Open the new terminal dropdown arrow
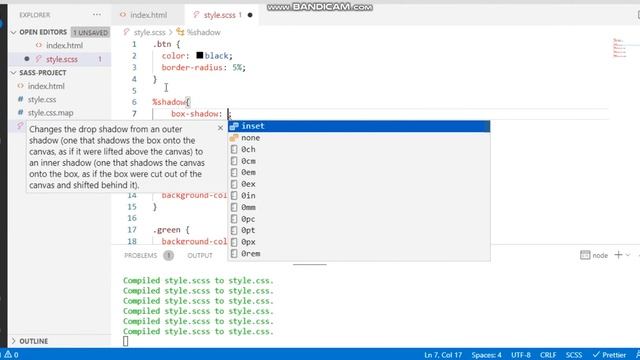The height and width of the screenshot is (360, 640). 628,255
